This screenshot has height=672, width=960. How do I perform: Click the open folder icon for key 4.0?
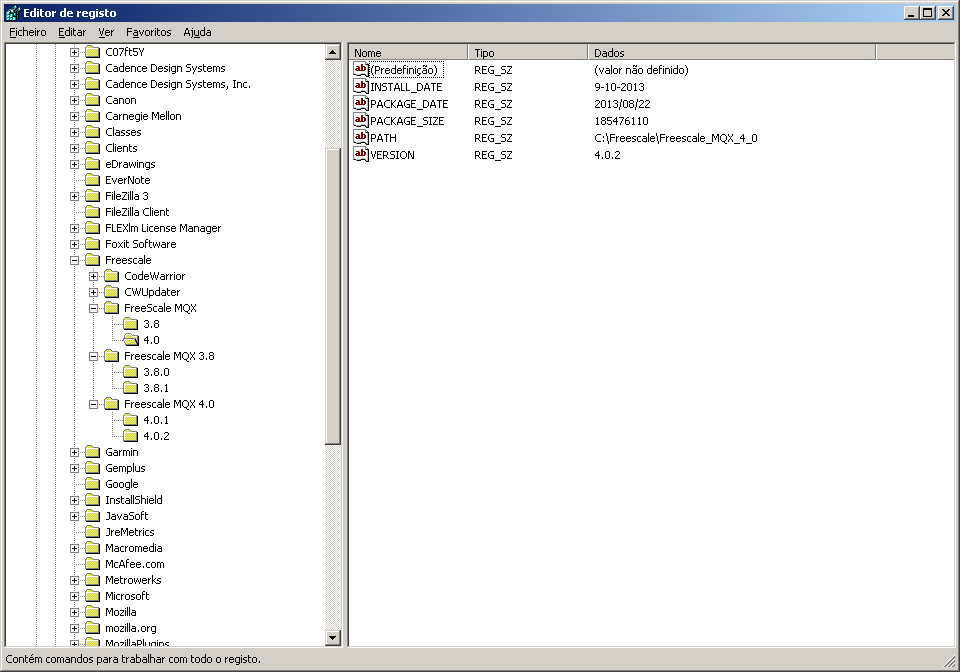pyautogui.click(x=131, y=340)
